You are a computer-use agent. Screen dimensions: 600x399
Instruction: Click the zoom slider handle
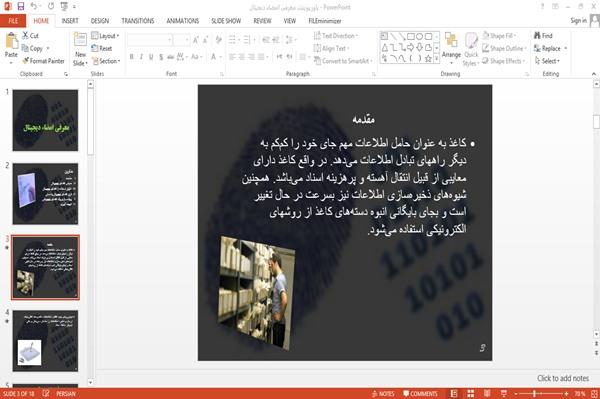(534, 394)
